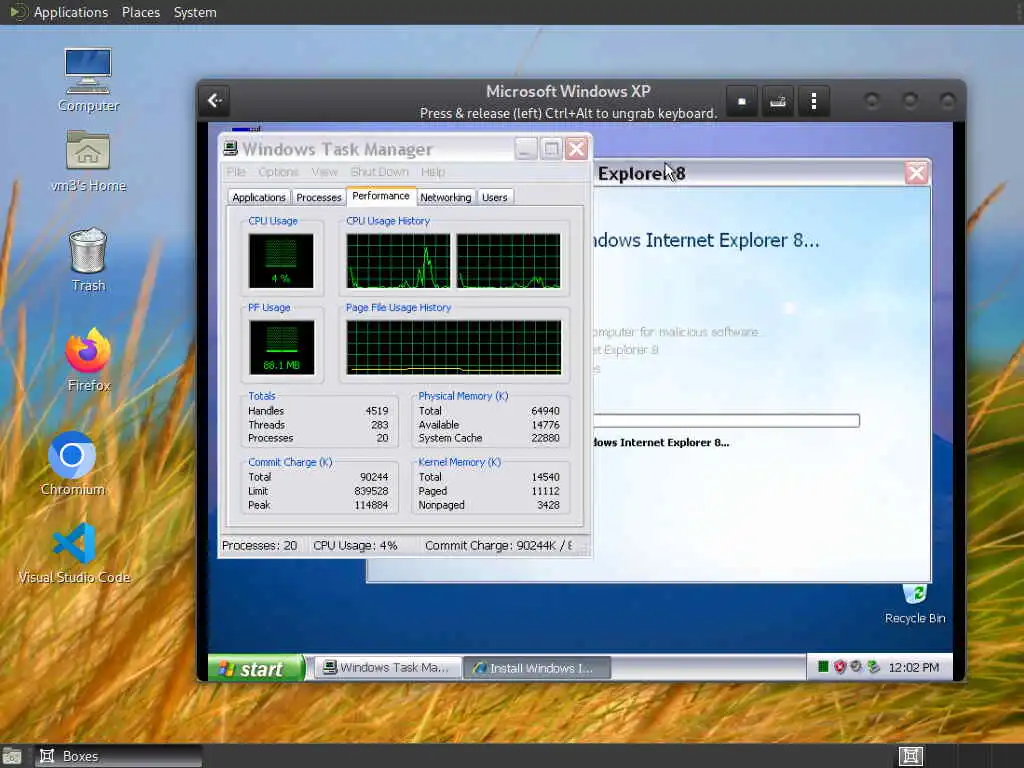Select Install Windows Internet Explorer taskbar button
This screenshot has height=768, width=1024.
click(x=537, y=668)
